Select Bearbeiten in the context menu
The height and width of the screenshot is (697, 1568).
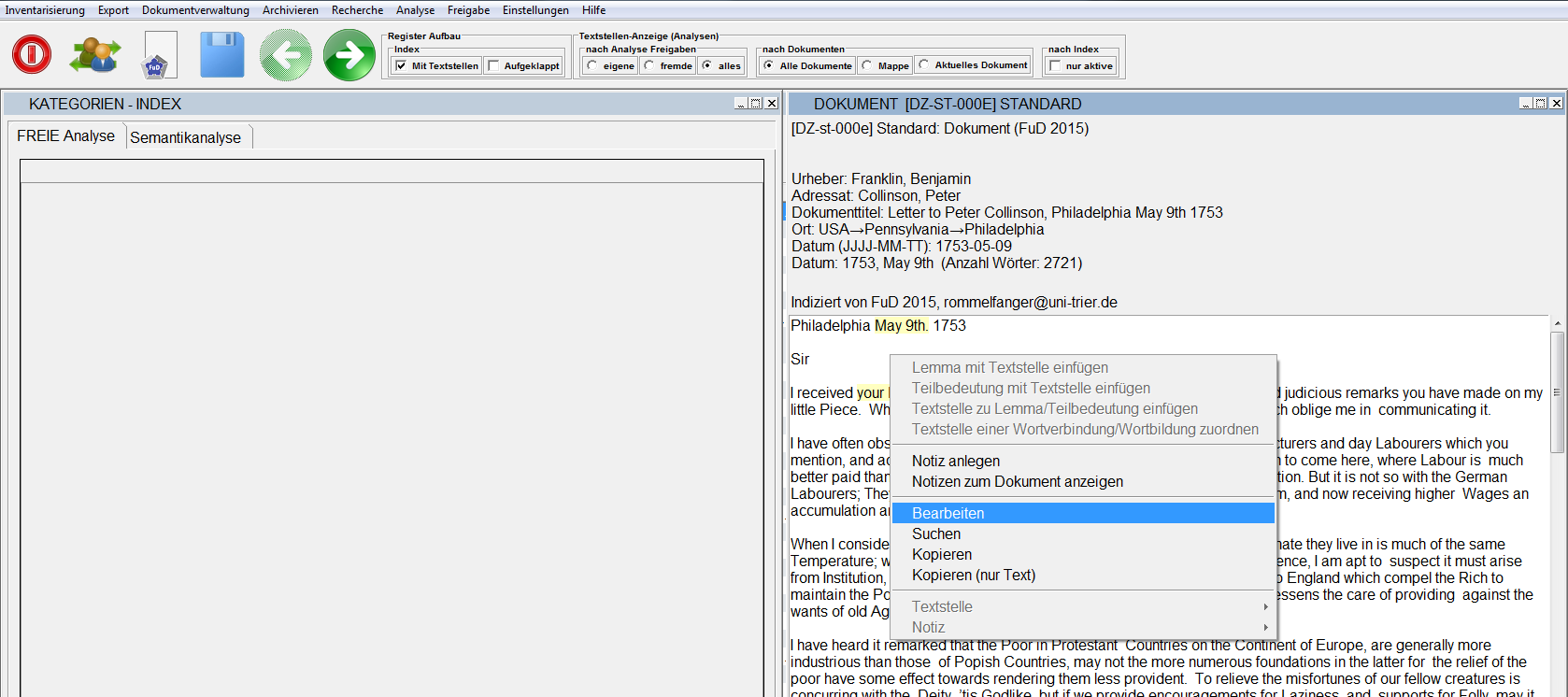(1083, 513)
